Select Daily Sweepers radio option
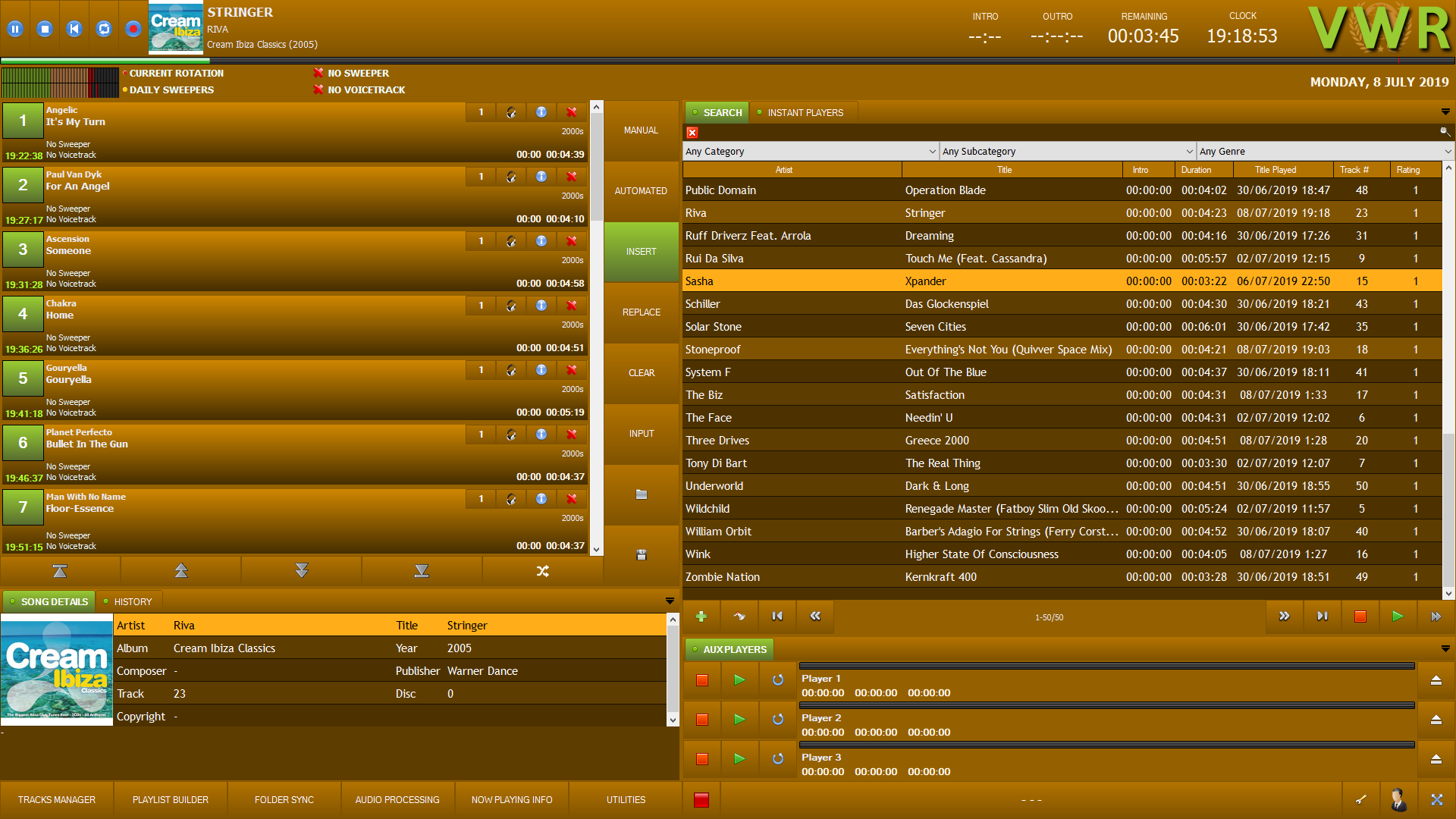Image resolution: width=1456 pixels, height=819 pixels. pos(168,89)
